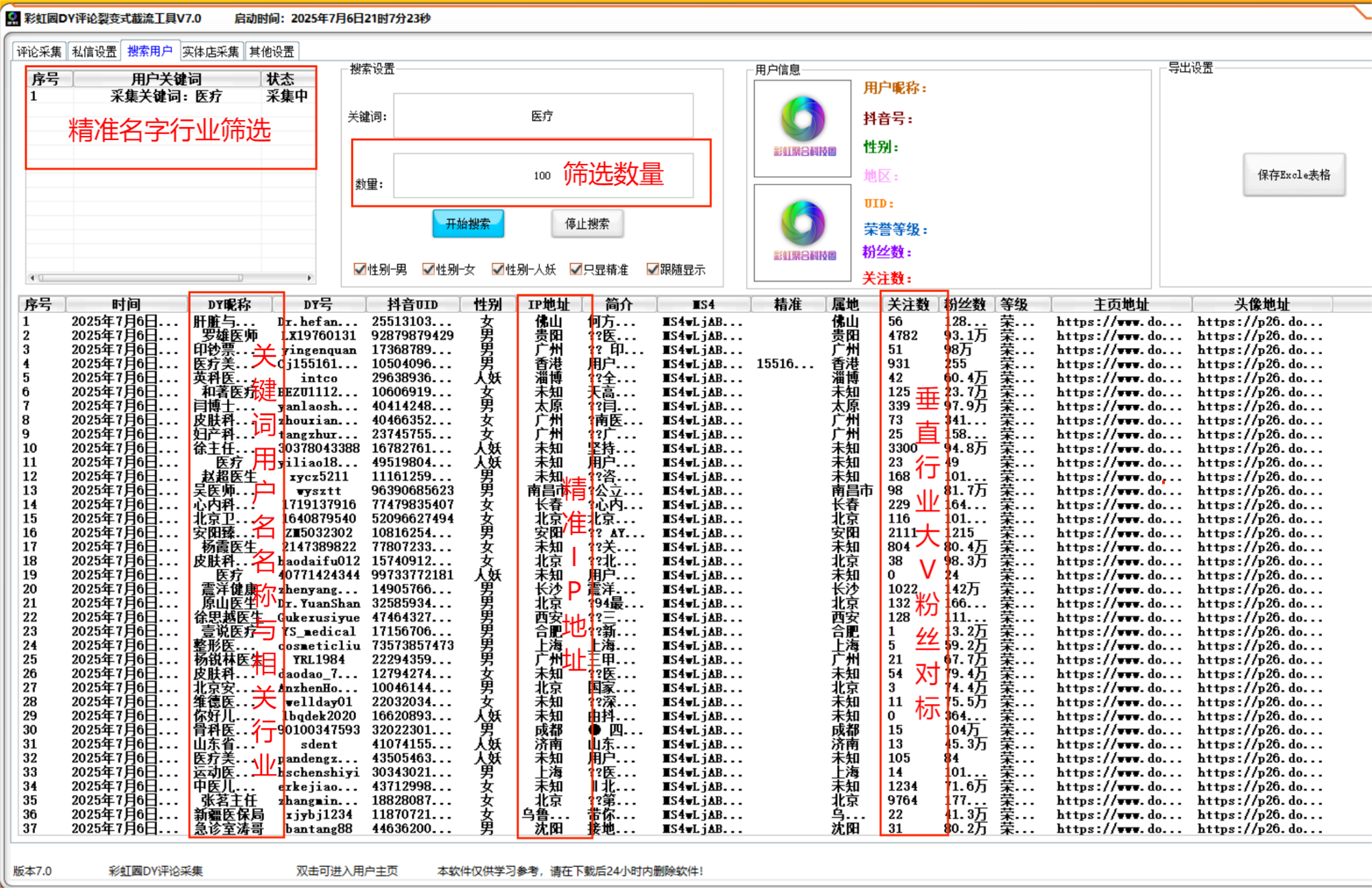Open the 私信设置 tab
This screenshot has width=1372, height=888.
pos(95,51)
